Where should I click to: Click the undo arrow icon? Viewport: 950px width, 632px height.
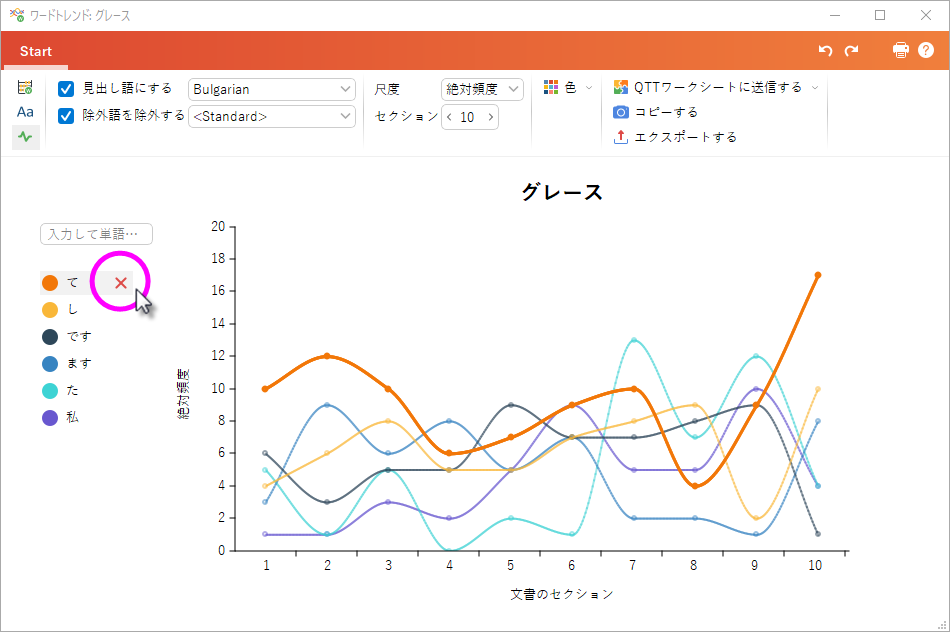(x=825, y=51)
